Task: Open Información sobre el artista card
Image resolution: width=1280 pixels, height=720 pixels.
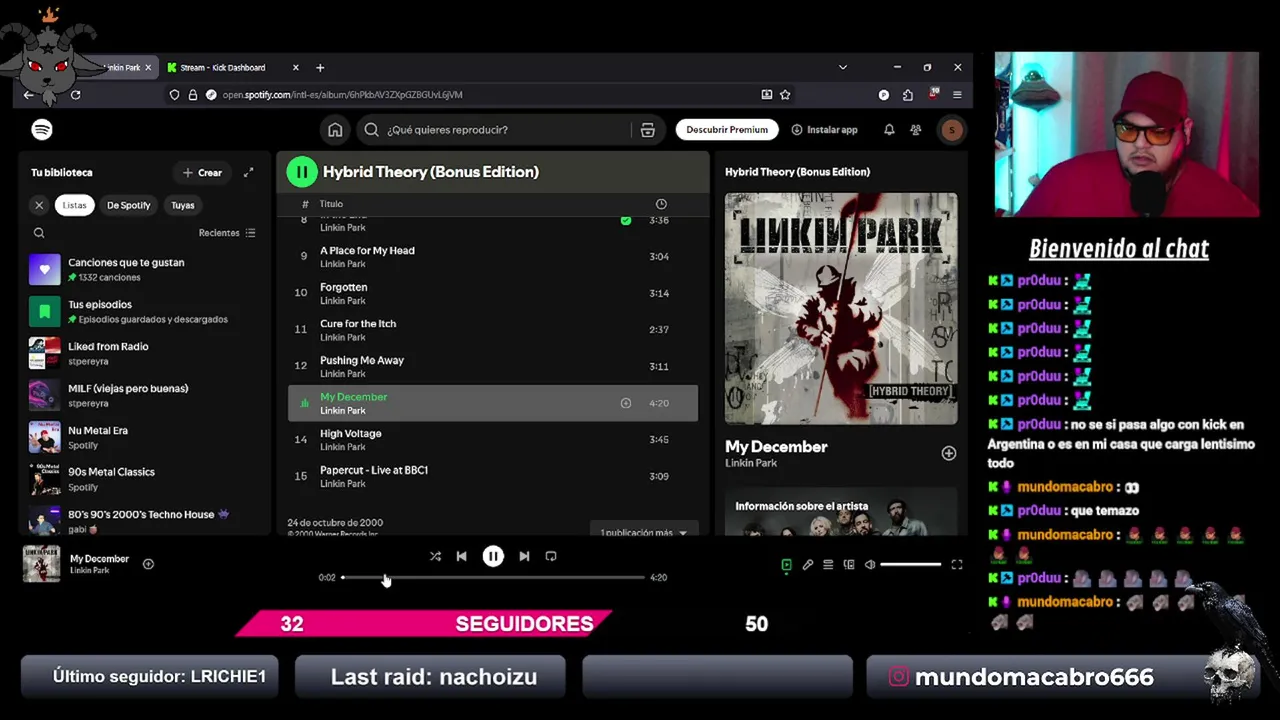Action: 841,513
